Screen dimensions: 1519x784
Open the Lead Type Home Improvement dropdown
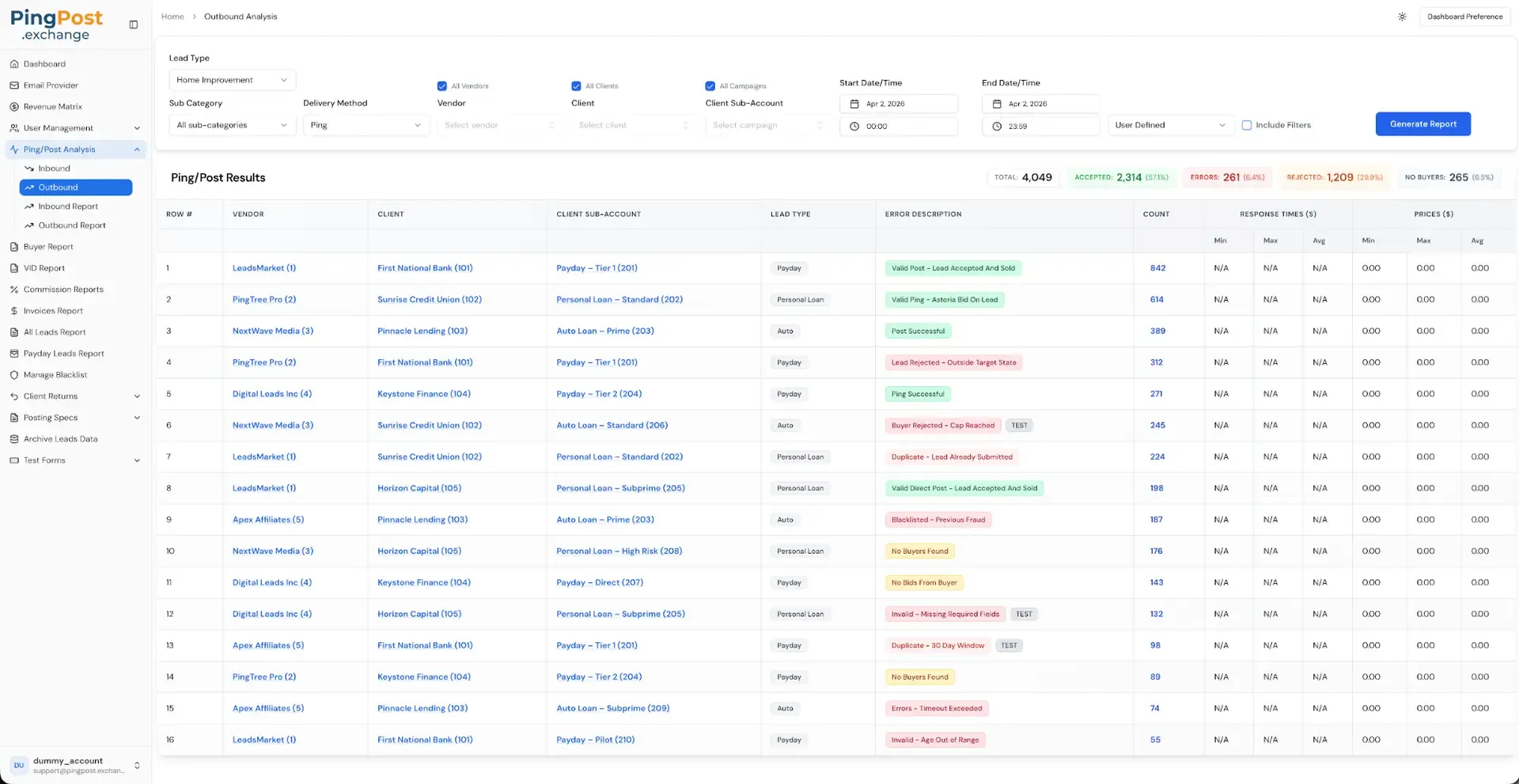(x=233, y=80)
